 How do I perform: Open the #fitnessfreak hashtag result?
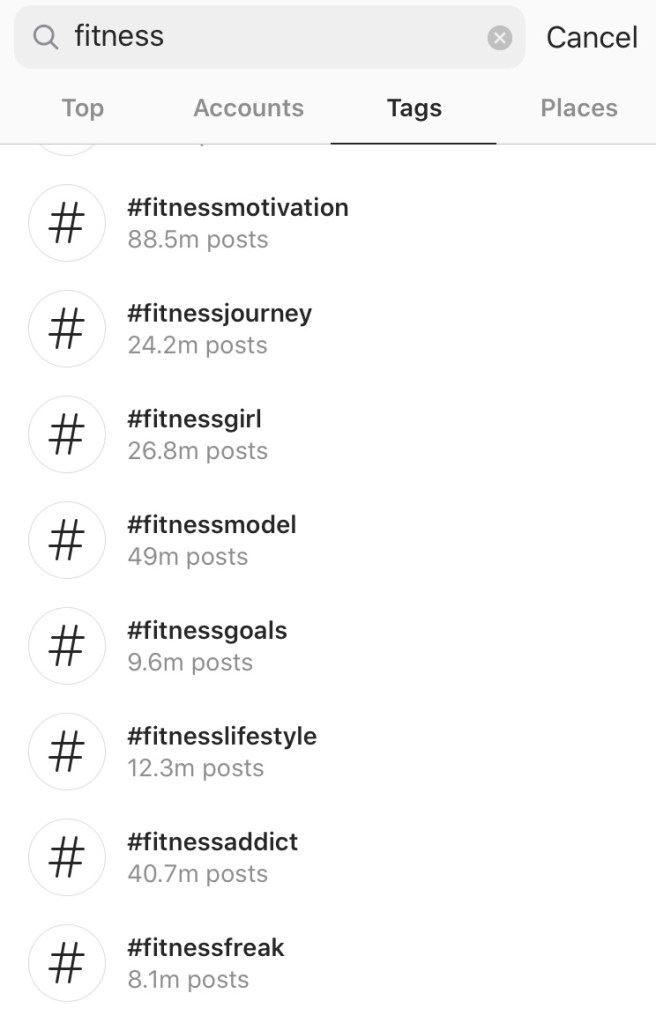[206, 948]
